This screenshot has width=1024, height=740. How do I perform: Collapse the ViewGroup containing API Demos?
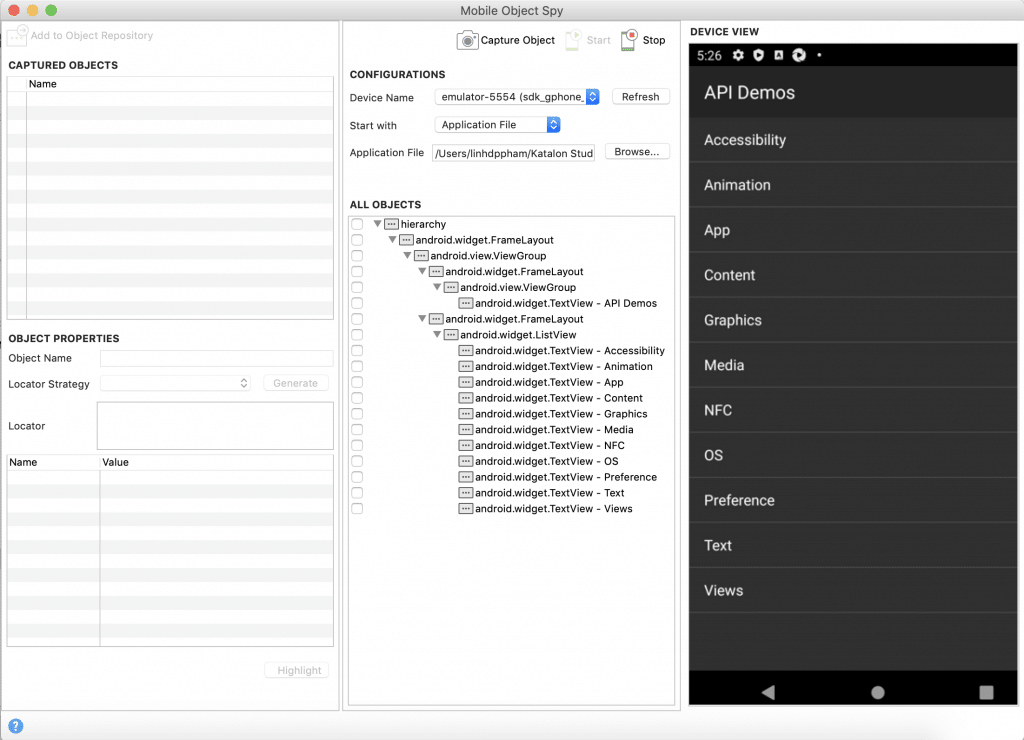[x=437, y=287]
